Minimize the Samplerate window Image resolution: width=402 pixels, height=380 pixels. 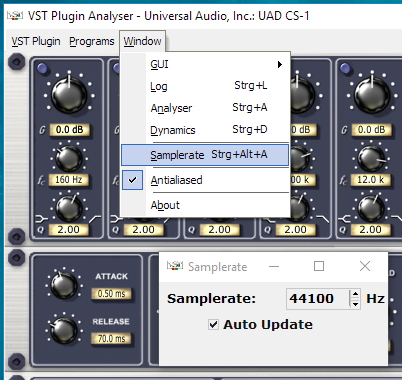(x=274, y=266)
